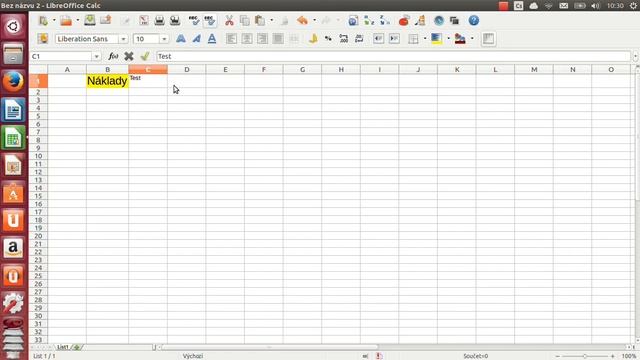Sort ascending A to Z
Viewport: 640px width, 360px height.
click(369, 20)
